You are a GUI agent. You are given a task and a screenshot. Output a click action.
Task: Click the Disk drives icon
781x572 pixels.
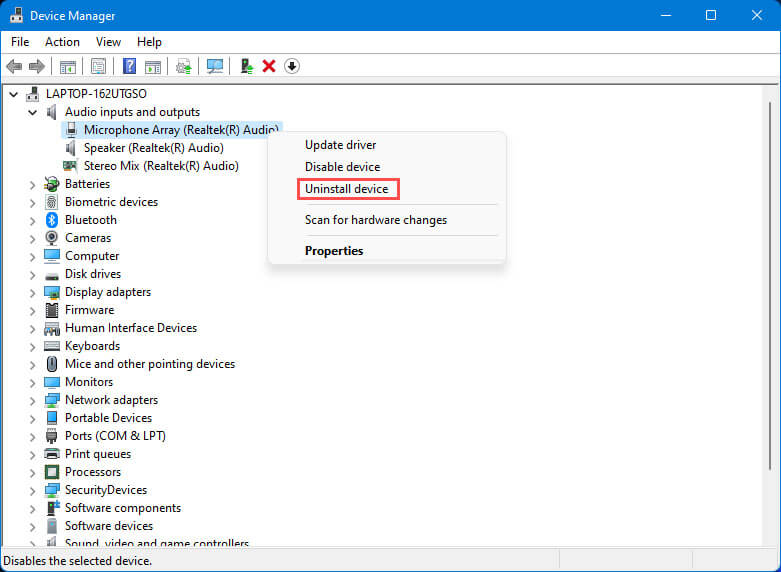tap(52, 275)
